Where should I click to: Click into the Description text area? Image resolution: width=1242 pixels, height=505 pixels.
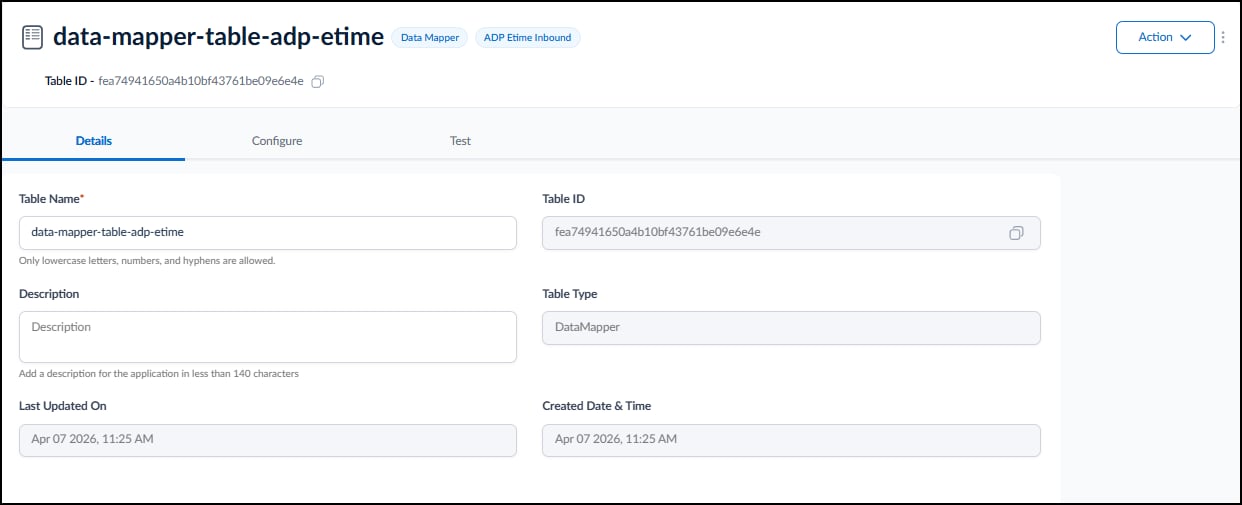(268, 337)
